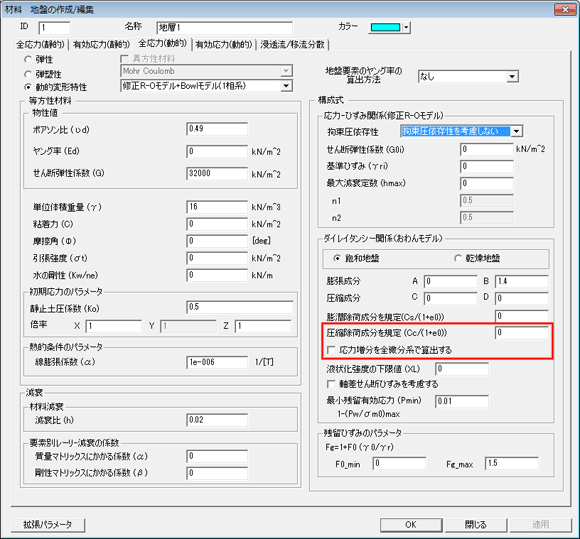
Task: Switch to the 有効応力(動的) tab
Action: coord(223,45)
